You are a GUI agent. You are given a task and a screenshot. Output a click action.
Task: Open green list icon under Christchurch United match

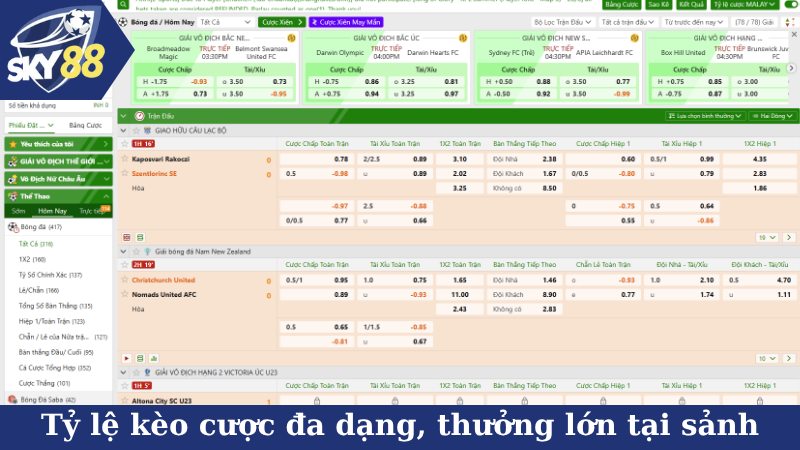coord(140,358)
